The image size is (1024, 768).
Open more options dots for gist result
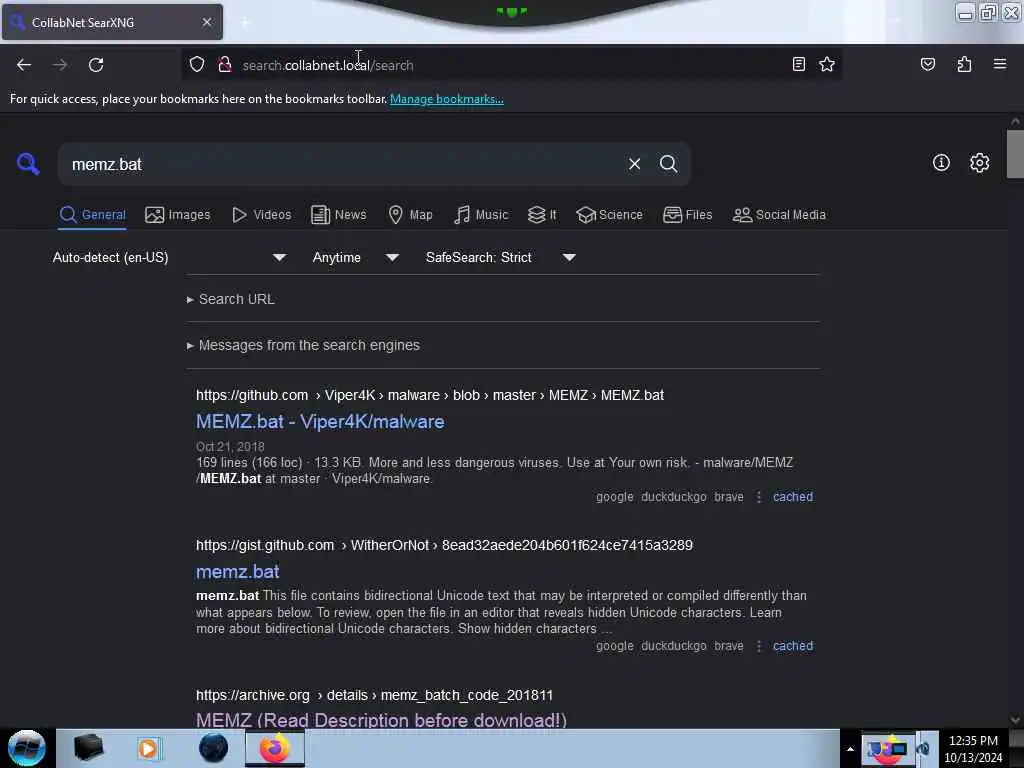tap(758, 646)
